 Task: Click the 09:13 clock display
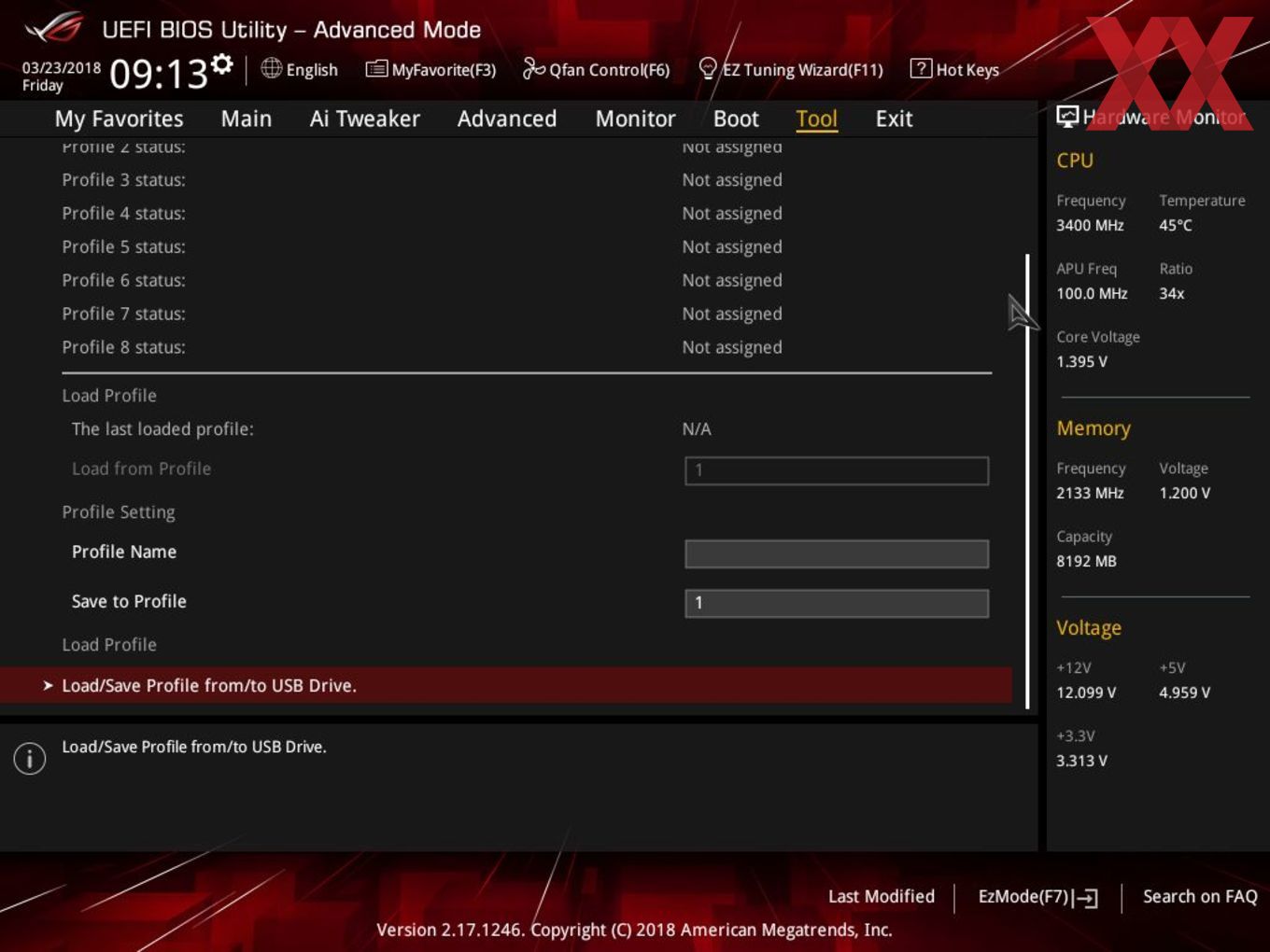pos(159,74)
